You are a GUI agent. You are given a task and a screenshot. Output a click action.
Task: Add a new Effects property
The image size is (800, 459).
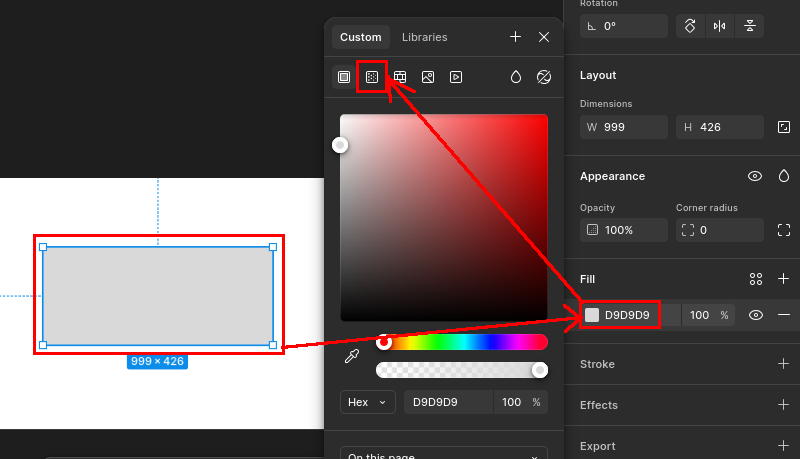784,405
